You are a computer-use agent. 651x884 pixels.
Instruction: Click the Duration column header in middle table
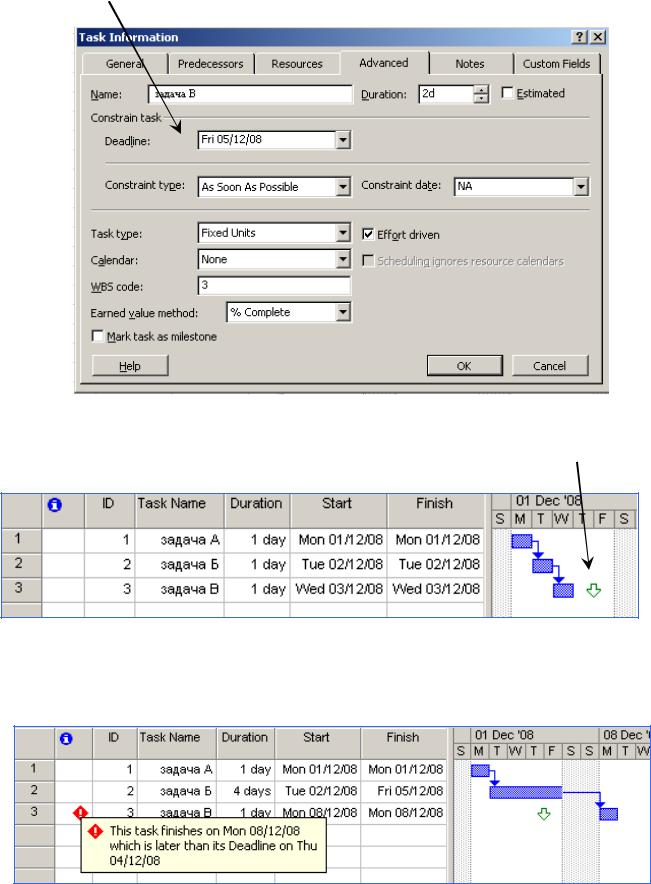point(257,511)
